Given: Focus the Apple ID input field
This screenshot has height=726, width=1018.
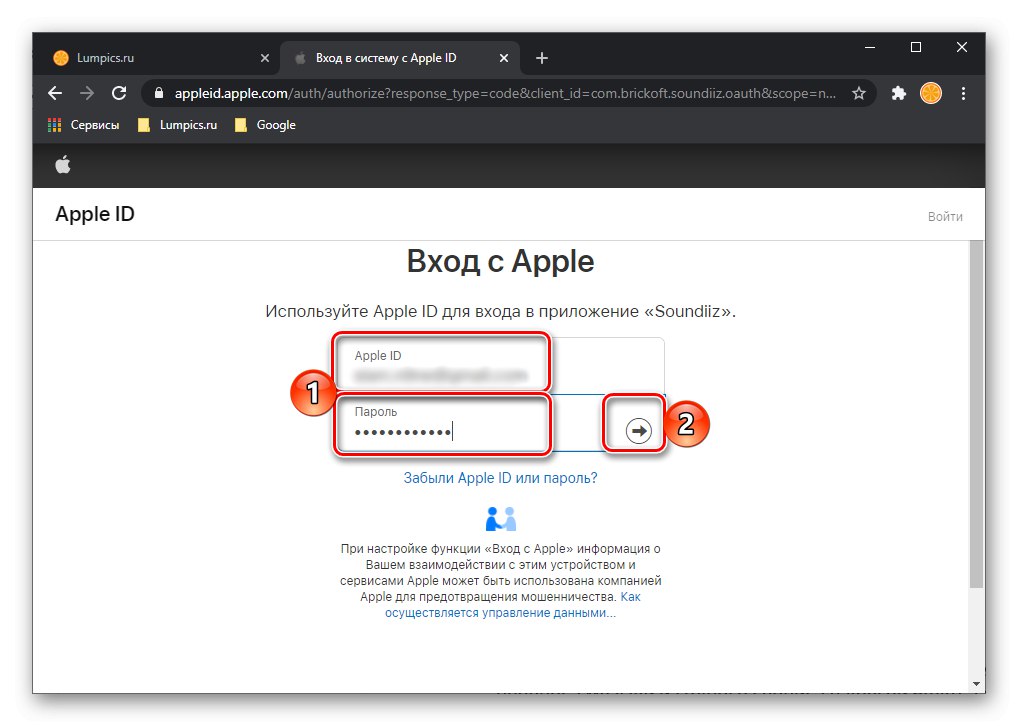Looking at the screenshot, I should (500, 365).
